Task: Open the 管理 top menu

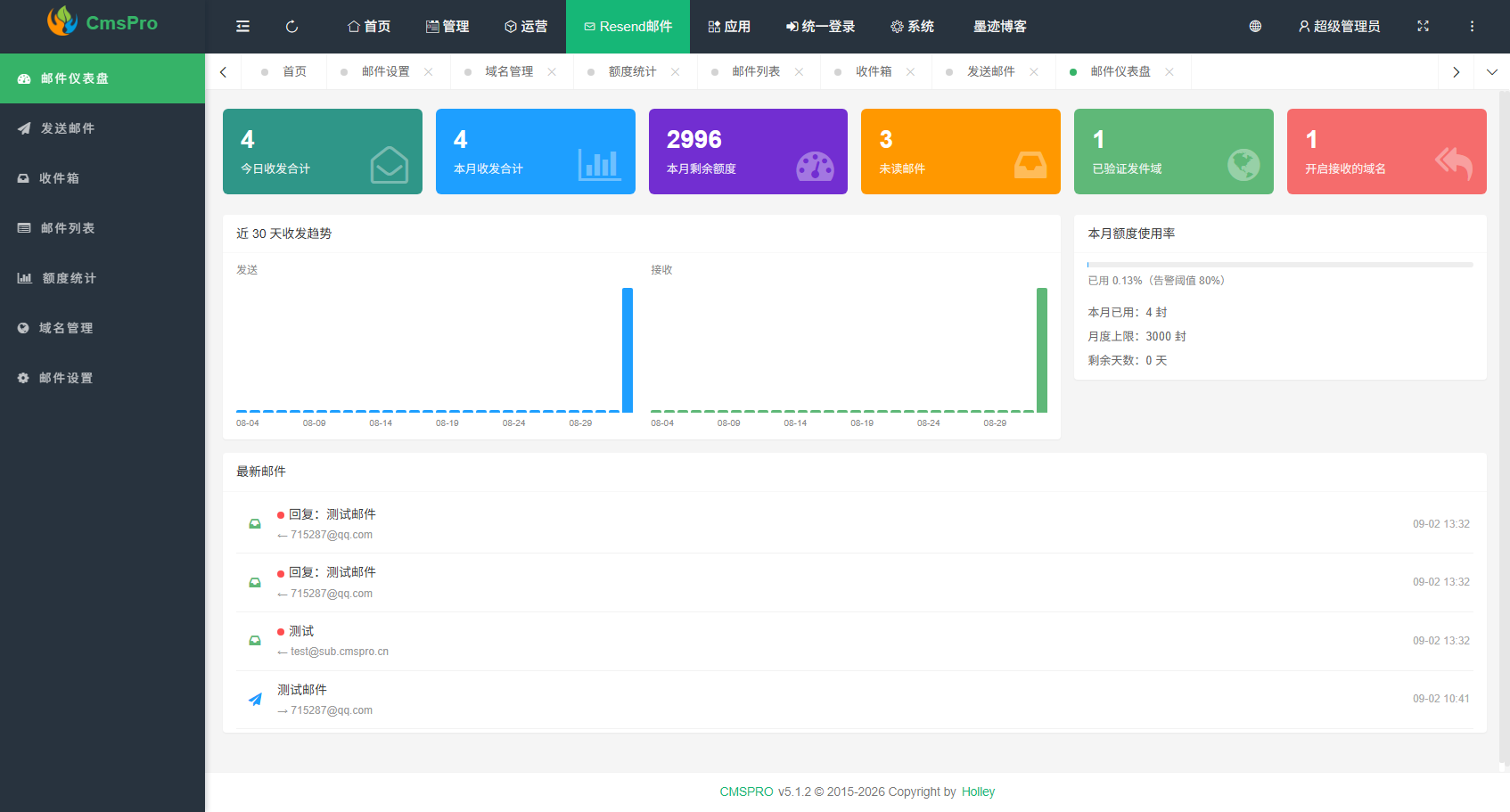Action: 447,27
